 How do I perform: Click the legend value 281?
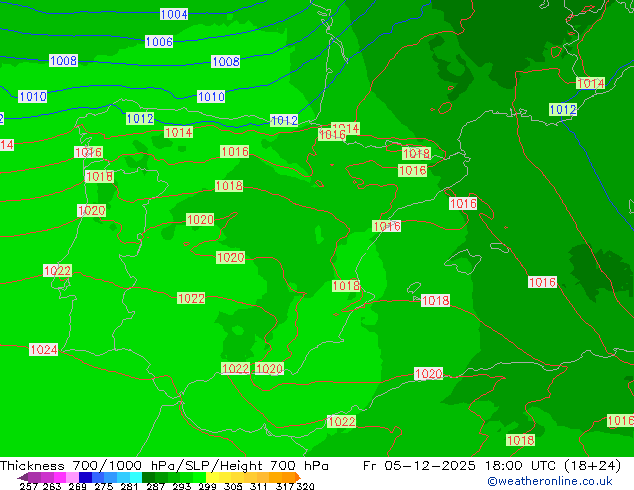129,486
